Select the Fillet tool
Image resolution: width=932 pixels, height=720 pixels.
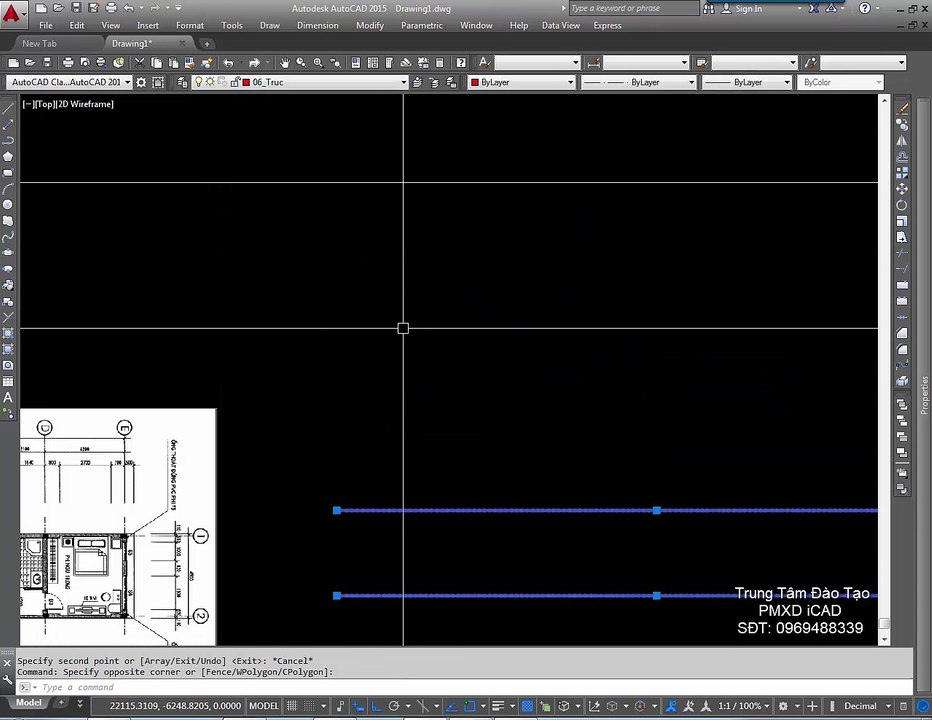[902, 349]
